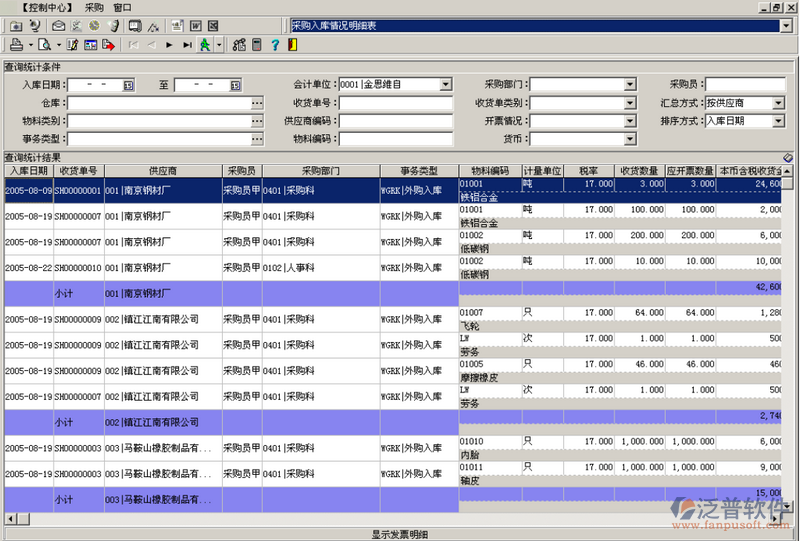Click the 显示发票明细 button at the bottom
This screenshot has height=541, width=800.
click(399, 534)
